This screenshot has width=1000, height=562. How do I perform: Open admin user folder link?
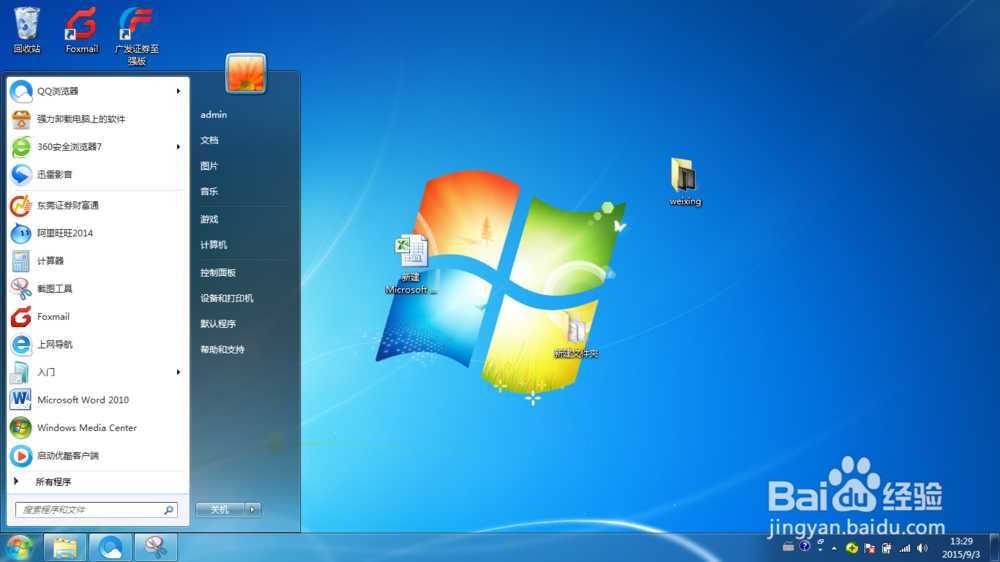pos(214,115)
